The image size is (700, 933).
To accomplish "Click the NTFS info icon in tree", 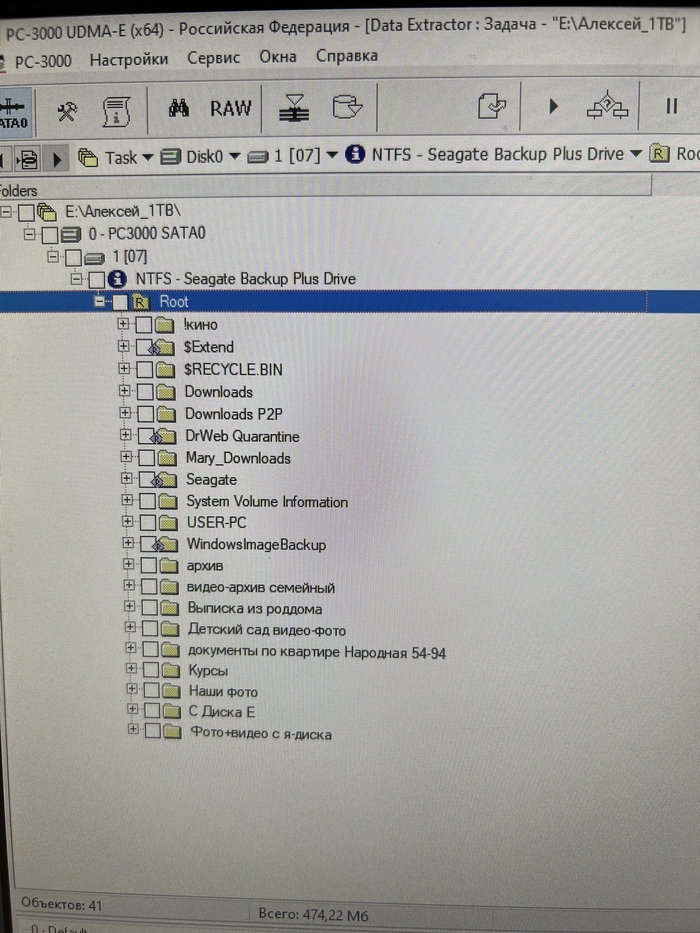I will [117, 278].
